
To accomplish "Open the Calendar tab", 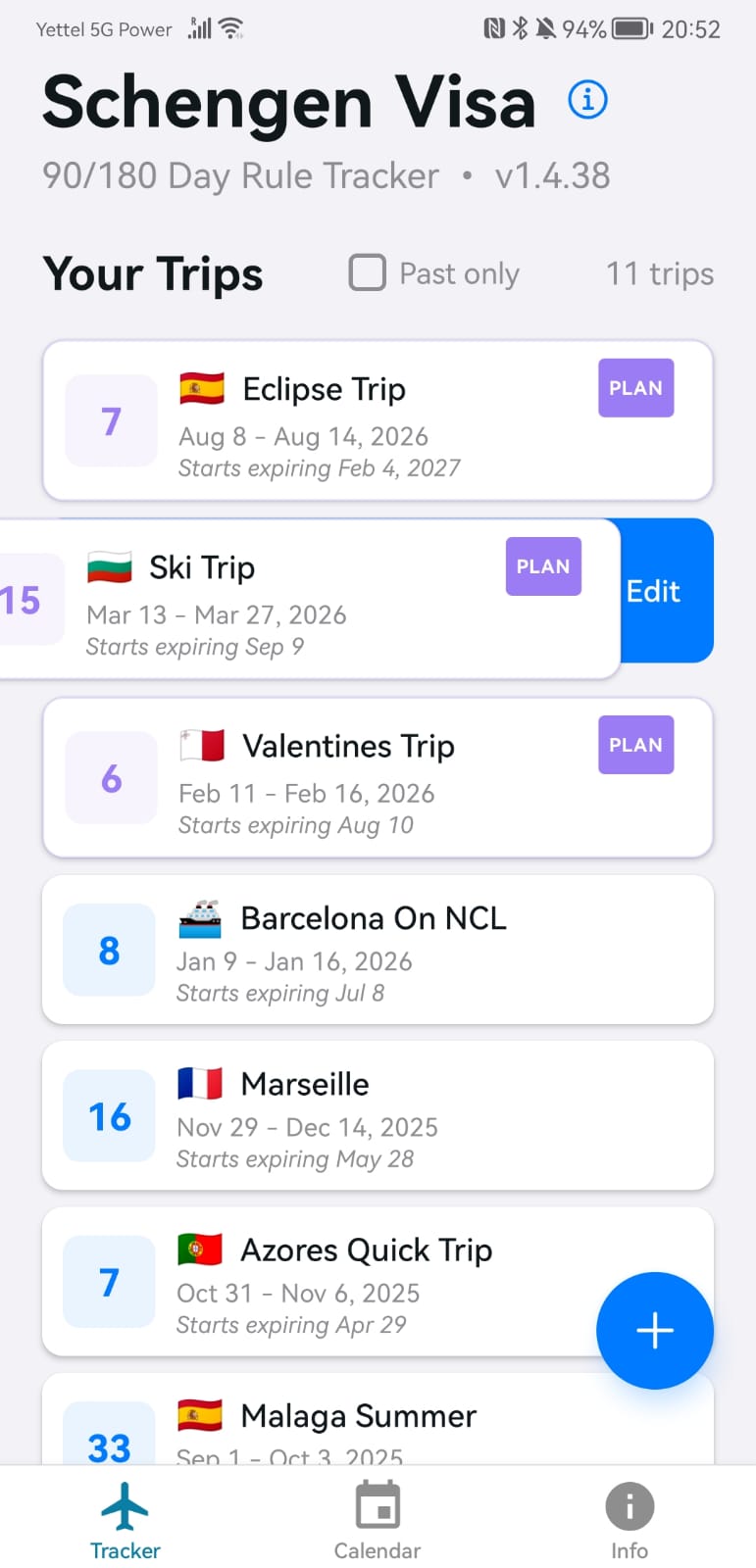I will click(x=378, y=1520).
